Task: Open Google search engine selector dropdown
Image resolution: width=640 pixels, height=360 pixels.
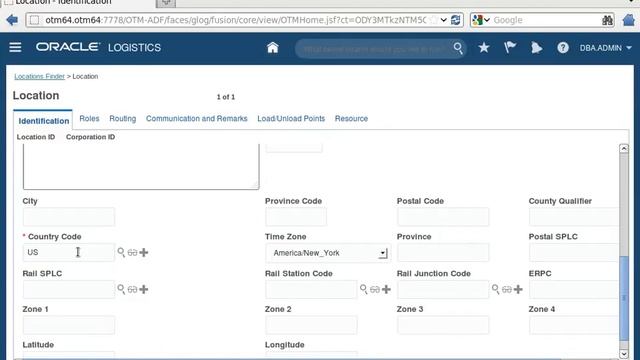Action: [481, 20]
